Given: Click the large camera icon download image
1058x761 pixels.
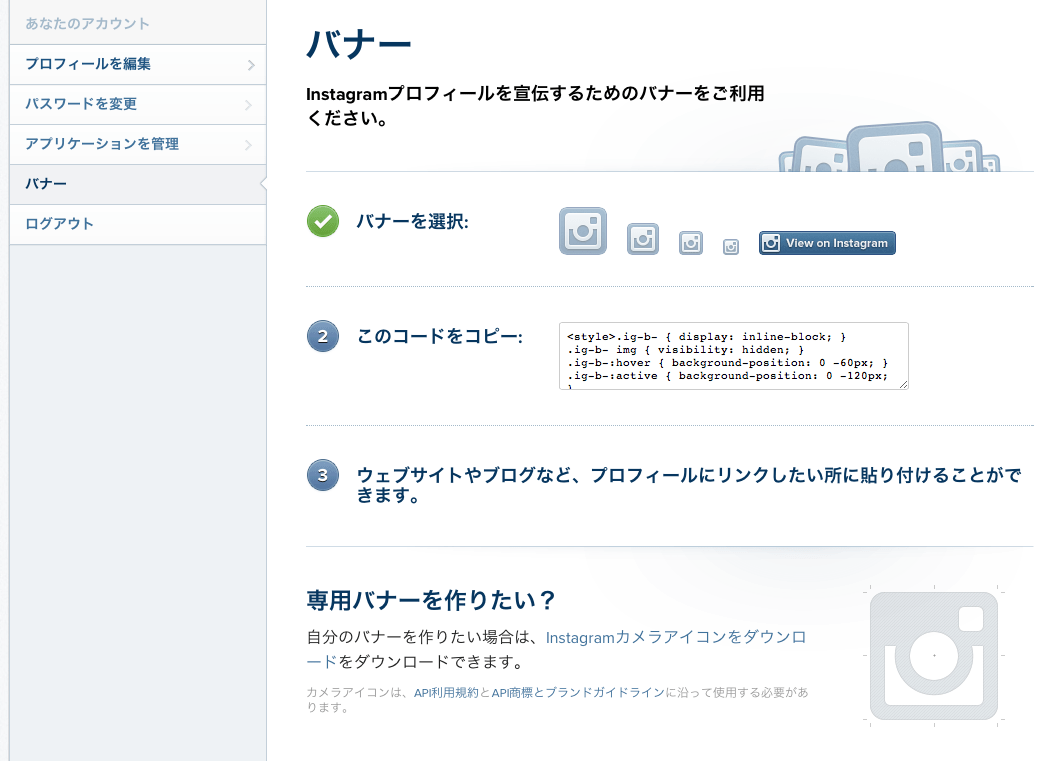Looking at the screenshot, I should pos(934,656).
